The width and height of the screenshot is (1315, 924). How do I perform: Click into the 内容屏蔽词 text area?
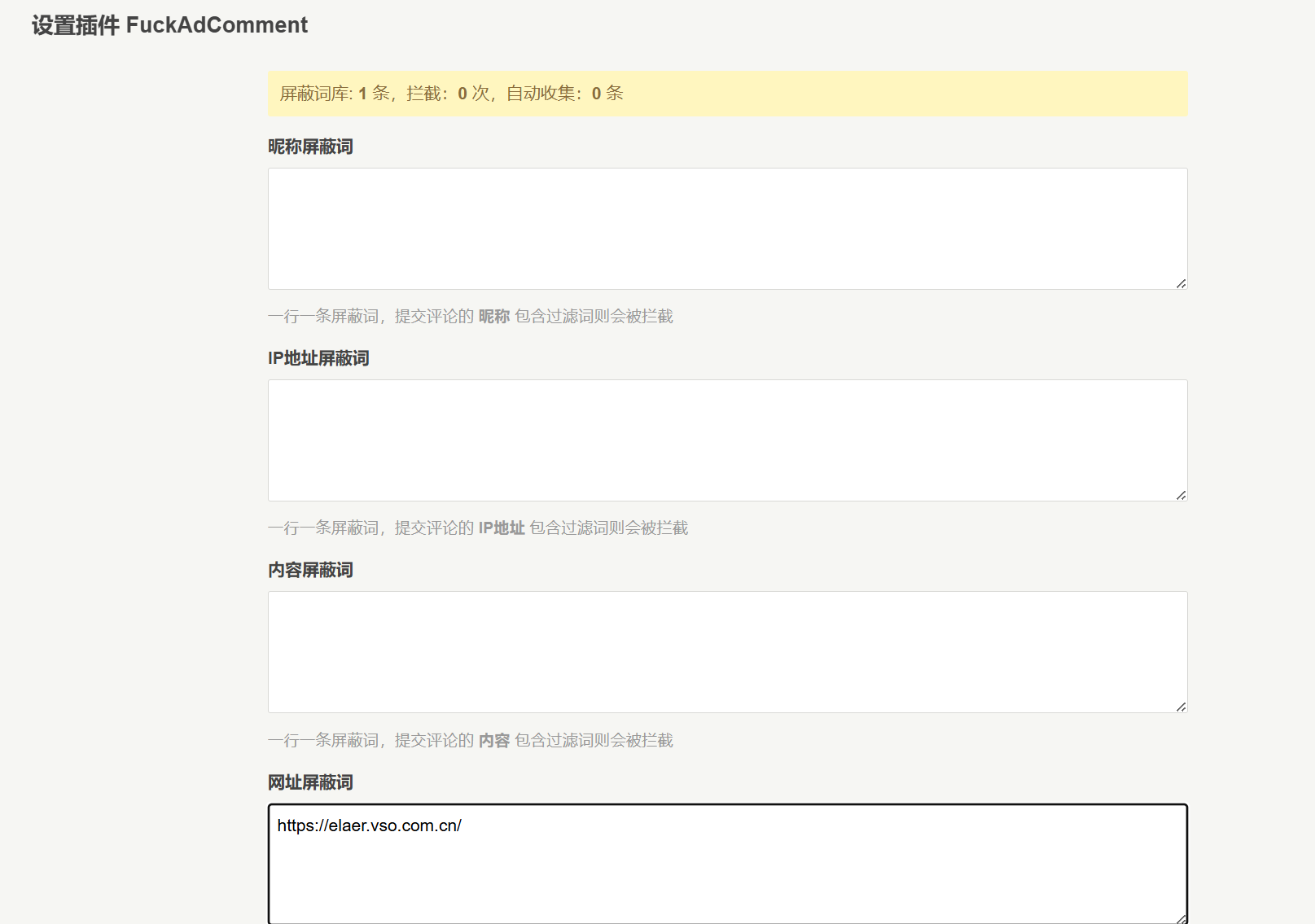click(x=727, y=652)
